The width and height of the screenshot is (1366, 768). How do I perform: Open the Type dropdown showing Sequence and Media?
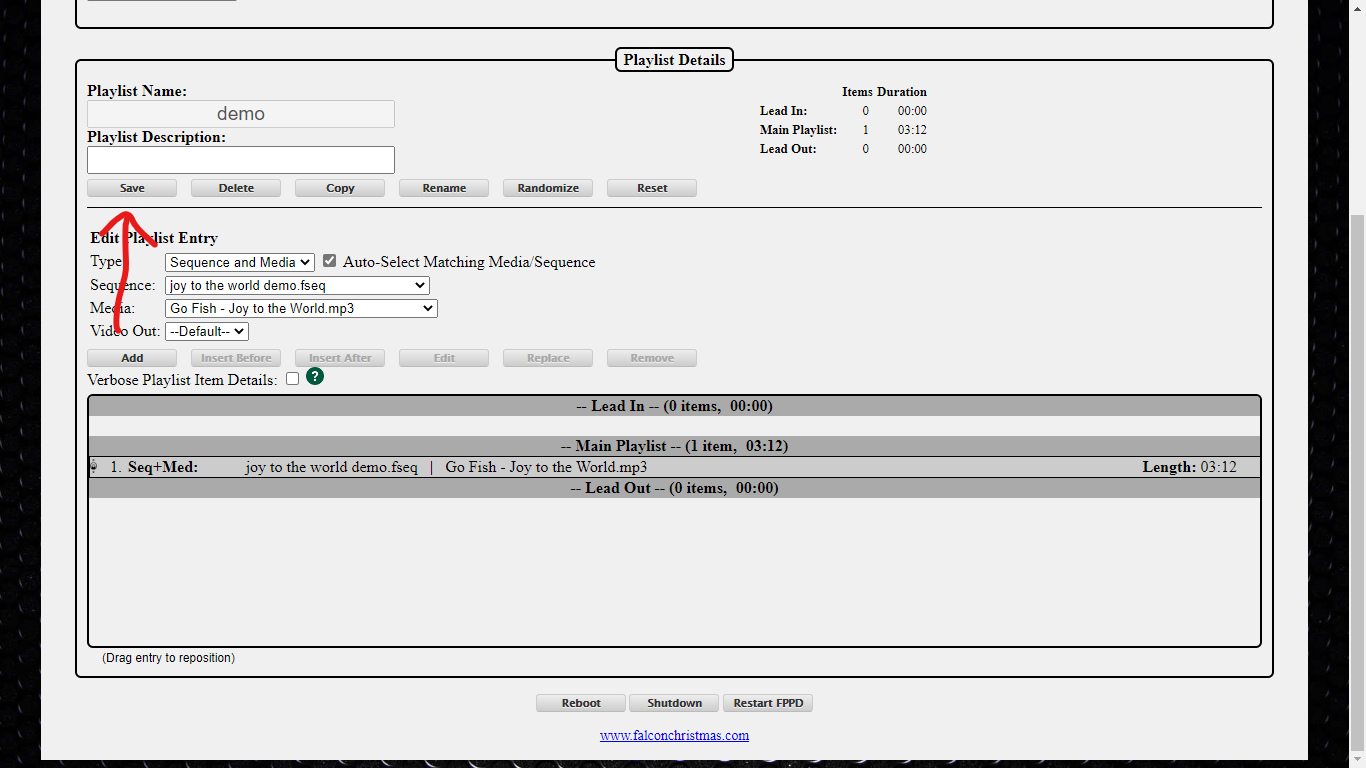coord(240,262)
